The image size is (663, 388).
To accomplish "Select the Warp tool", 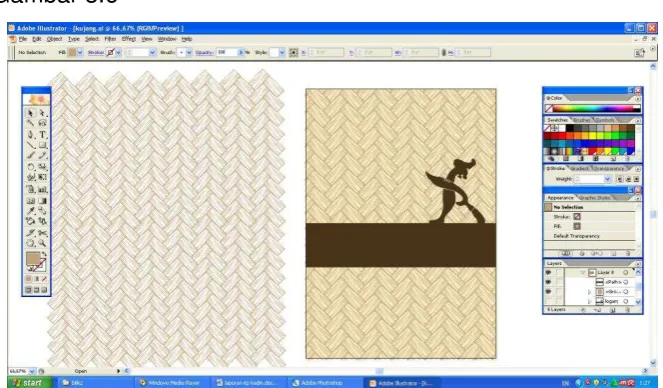I will tap(30, 177).
